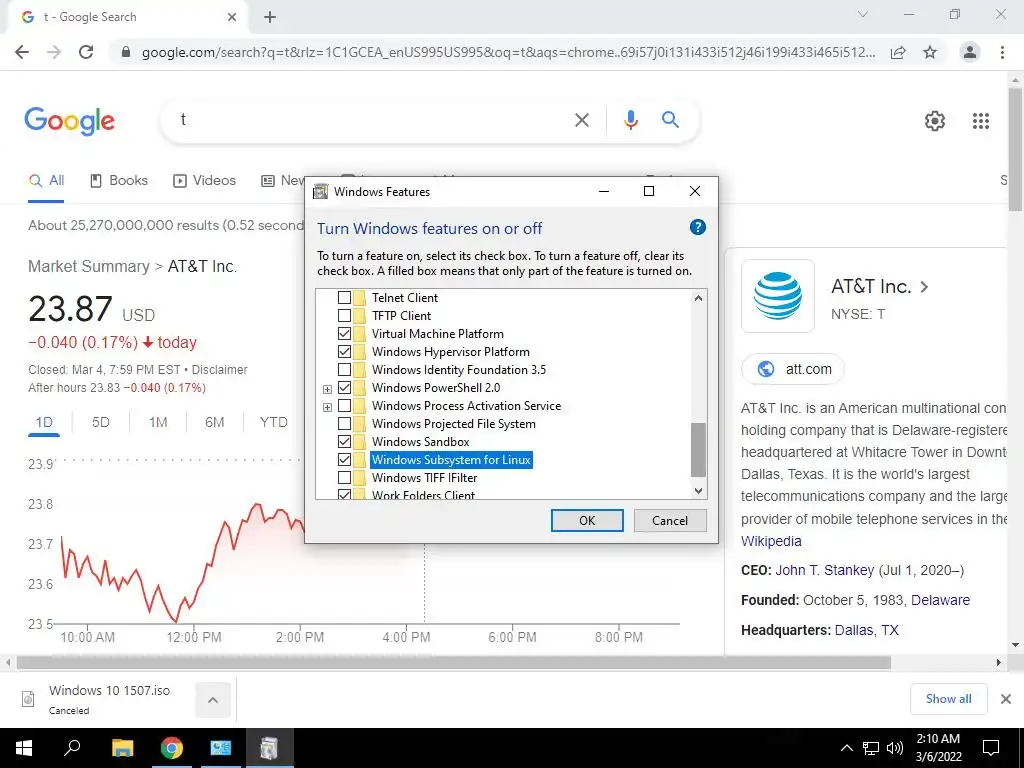Open volume tray icon
This screenshot has width=1024, height=768.
pyautogui.click(x=895, y=748)
